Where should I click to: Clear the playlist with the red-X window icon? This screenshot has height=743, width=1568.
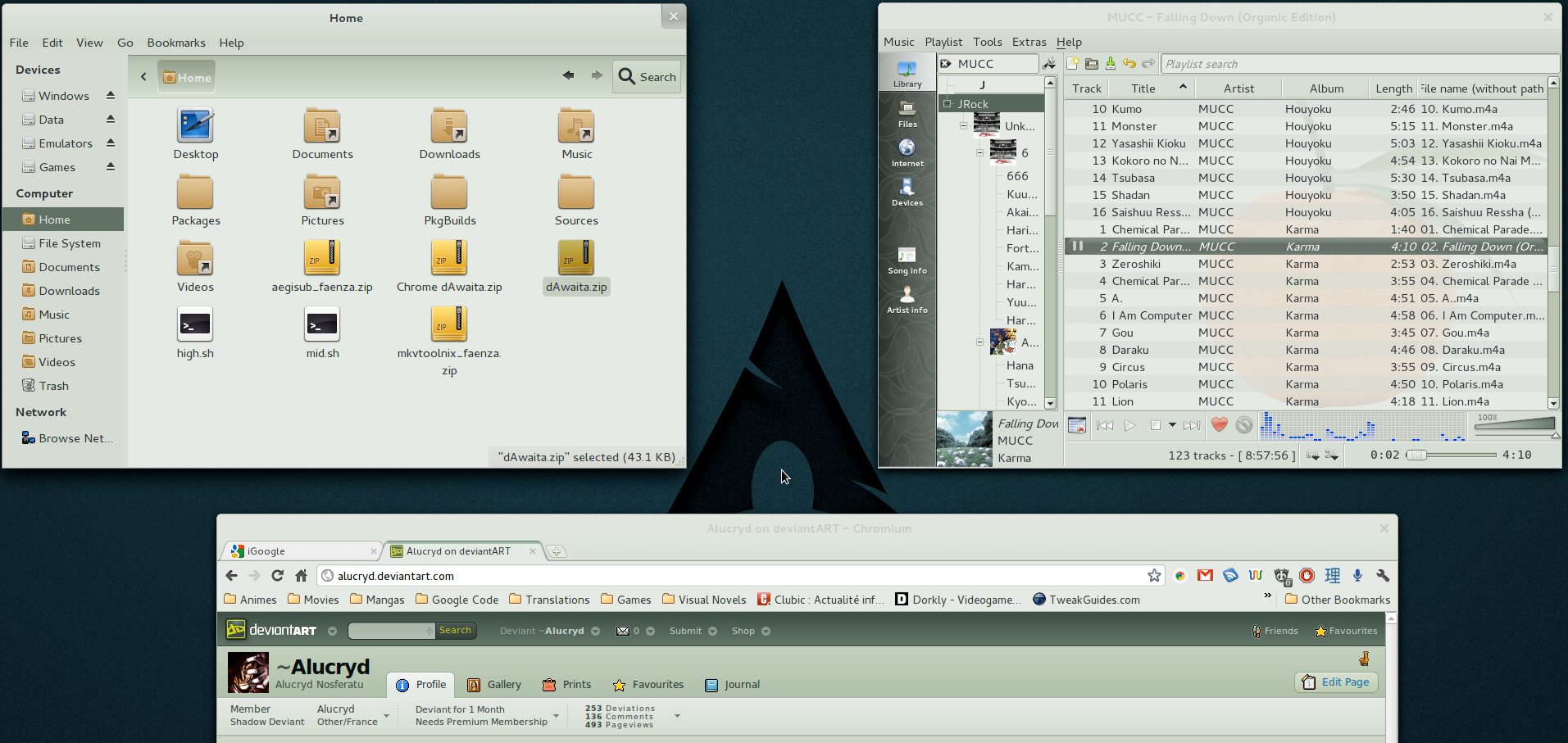coord(1077,425)
